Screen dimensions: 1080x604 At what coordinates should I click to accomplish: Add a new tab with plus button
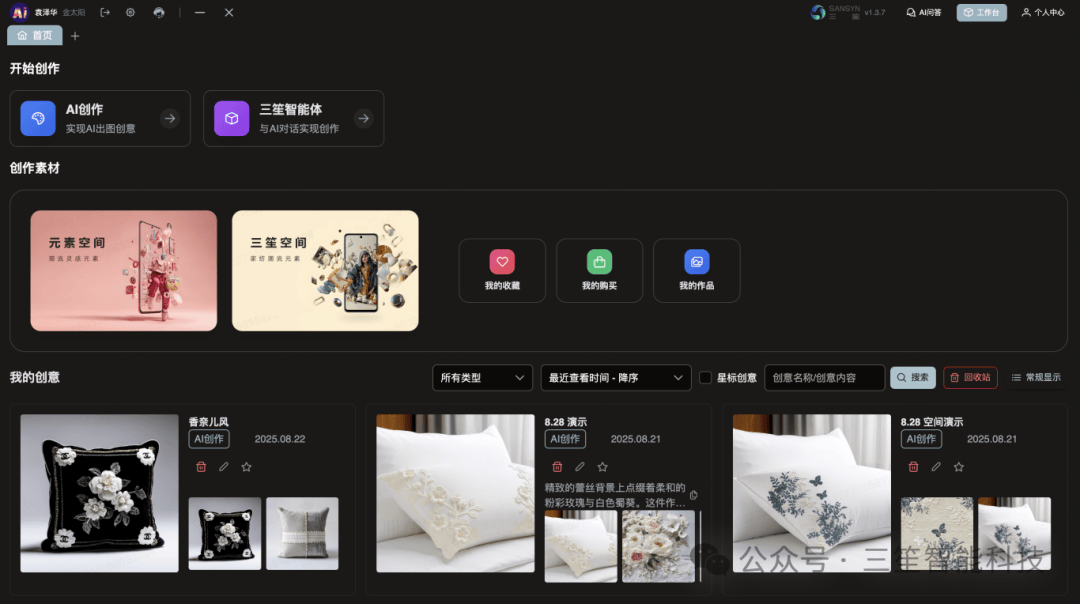[x=75, y=36]
